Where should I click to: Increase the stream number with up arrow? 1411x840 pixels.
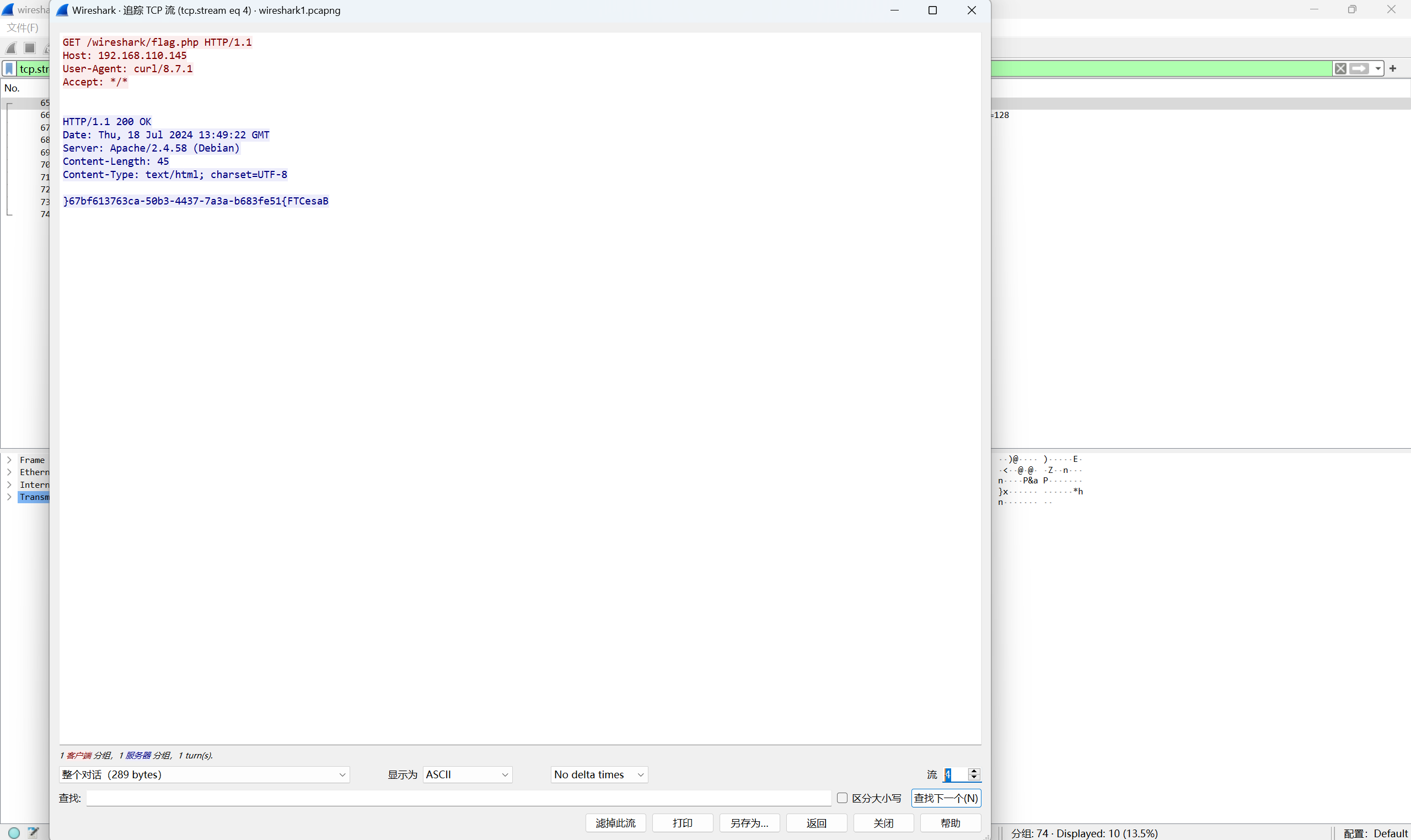click(974, 771)
